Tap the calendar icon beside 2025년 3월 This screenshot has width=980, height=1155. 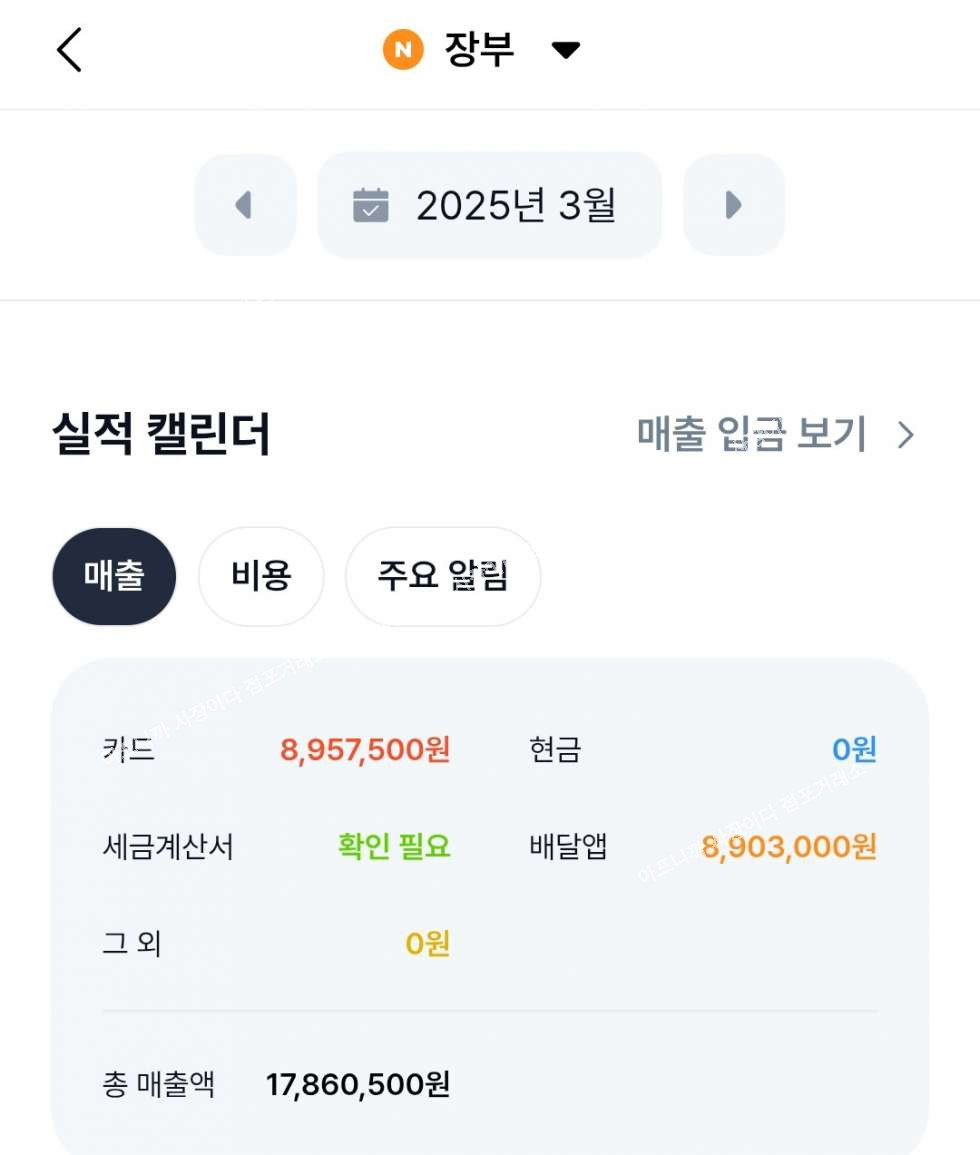[x=371, y=205]
